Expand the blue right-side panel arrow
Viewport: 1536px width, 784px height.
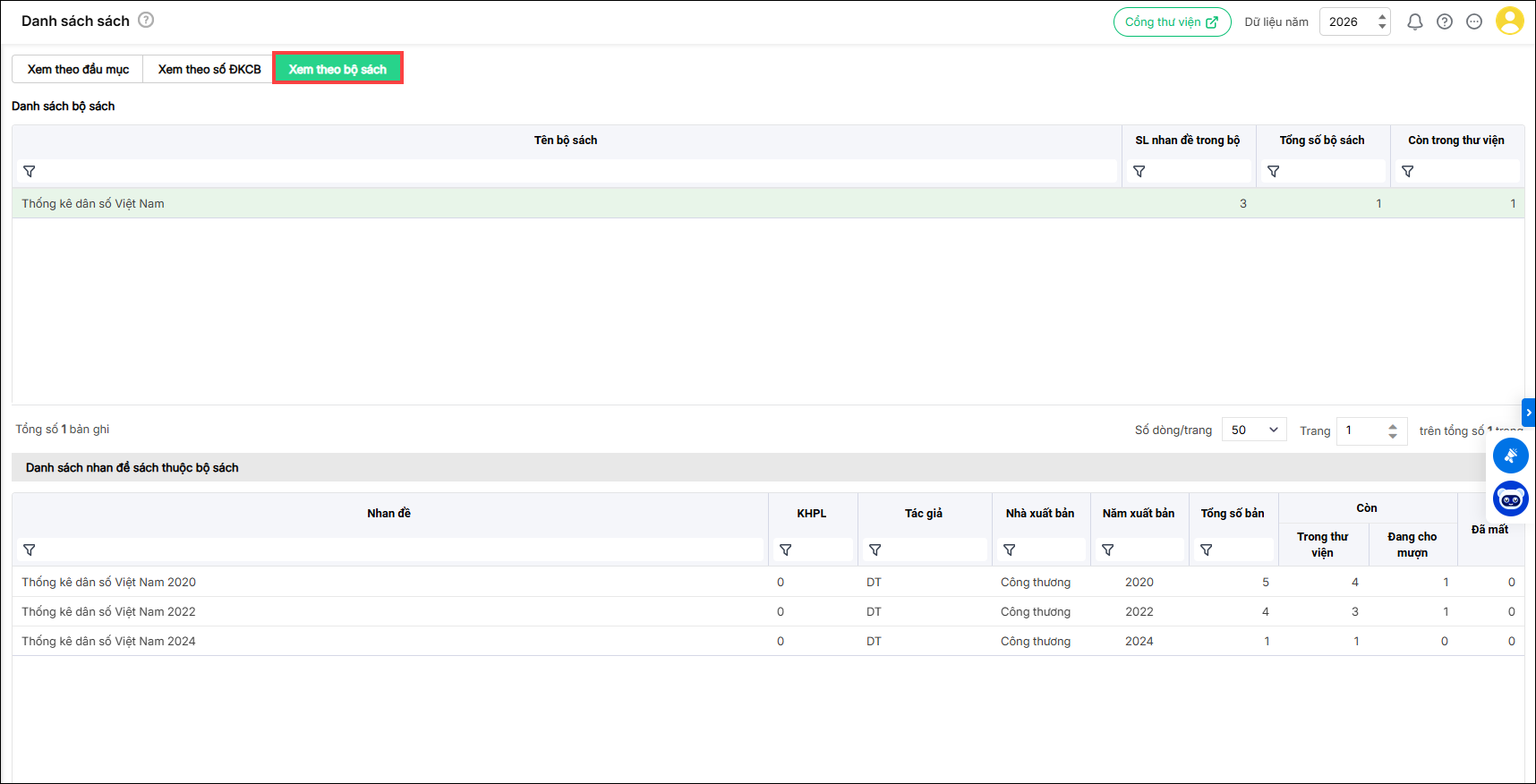[x=1529, y=413]
